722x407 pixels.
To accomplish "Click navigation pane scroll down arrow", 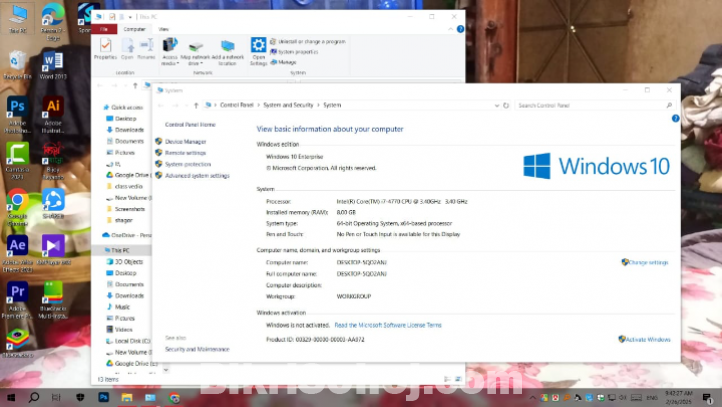I will tap(166, 369).
